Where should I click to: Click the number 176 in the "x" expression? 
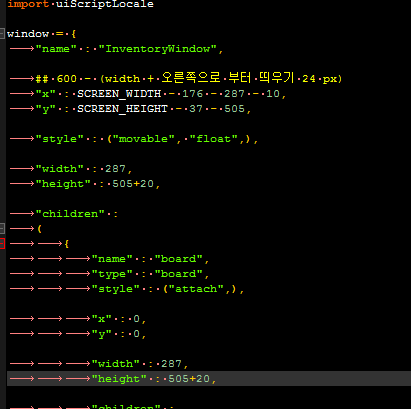(192, 94)
